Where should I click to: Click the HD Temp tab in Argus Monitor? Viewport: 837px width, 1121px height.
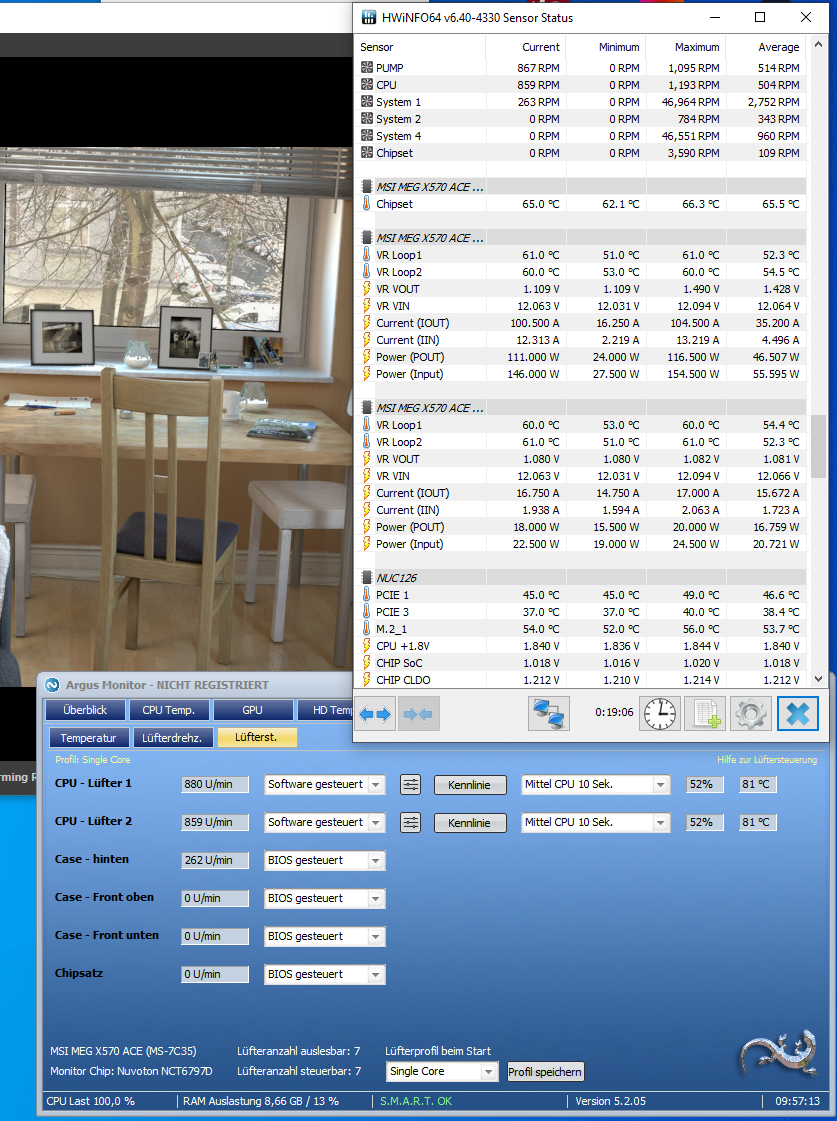point(325,710)
